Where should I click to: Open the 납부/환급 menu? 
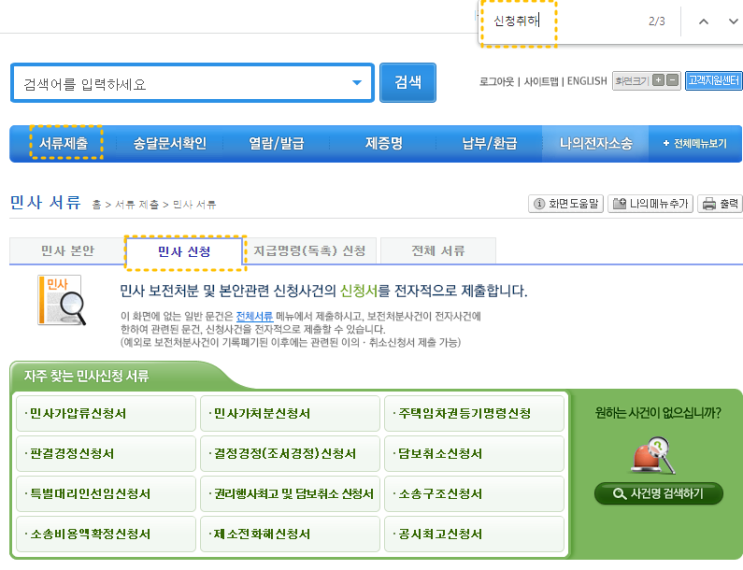(x=489, y=143)
